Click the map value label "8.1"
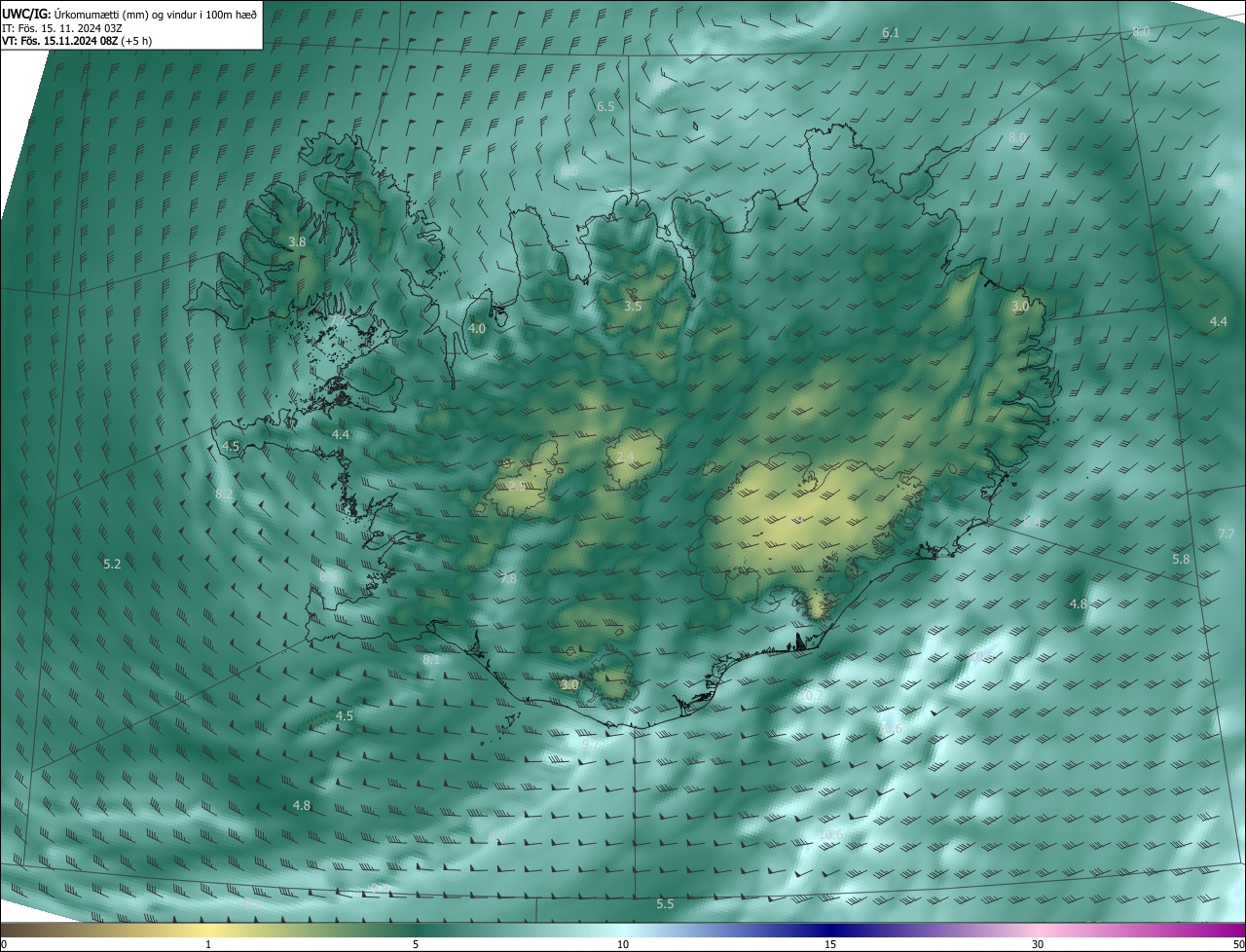The image size is (1246, 952). [x=431, y=659]
